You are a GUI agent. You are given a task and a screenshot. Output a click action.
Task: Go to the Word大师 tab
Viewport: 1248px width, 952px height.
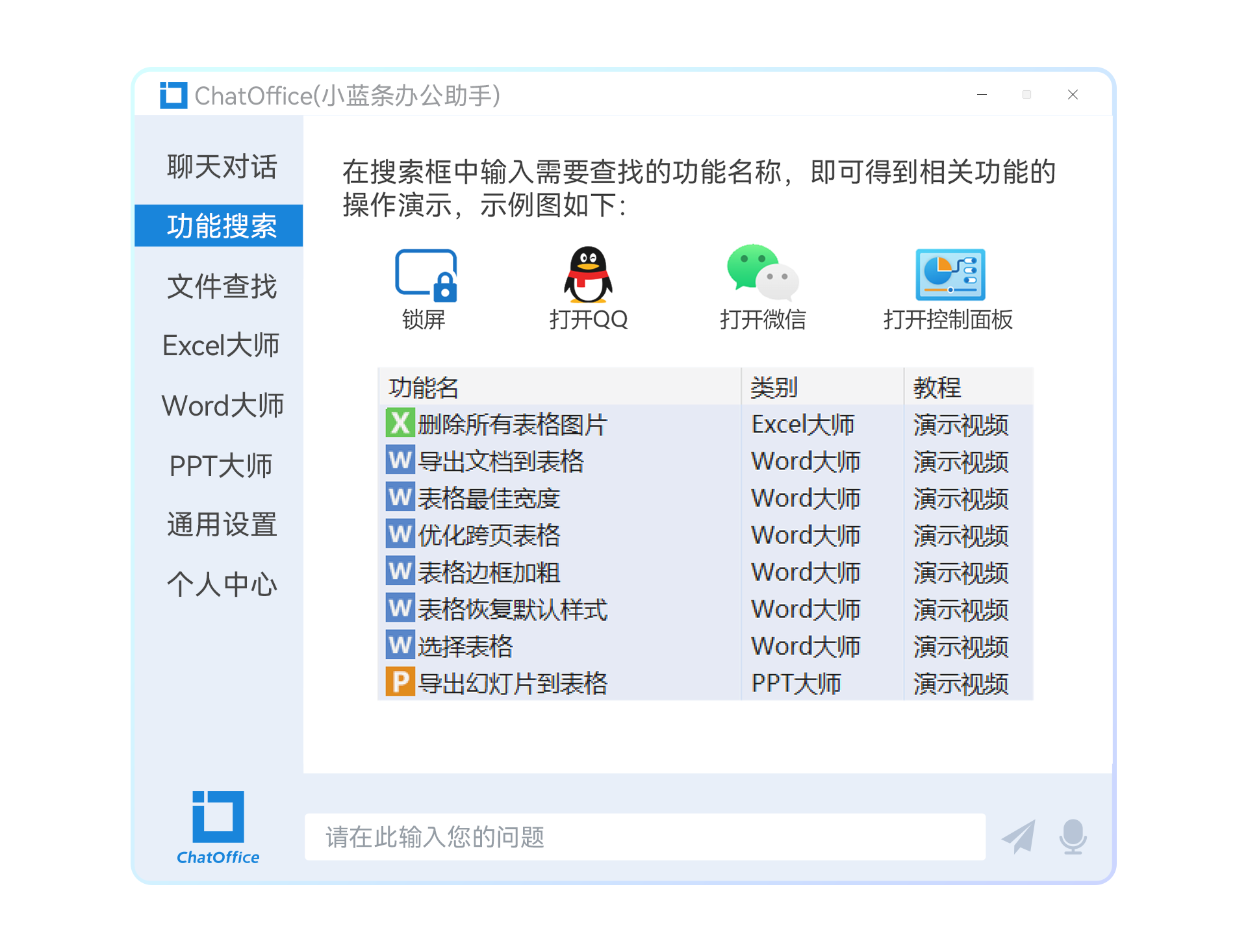tap(222, 406)
